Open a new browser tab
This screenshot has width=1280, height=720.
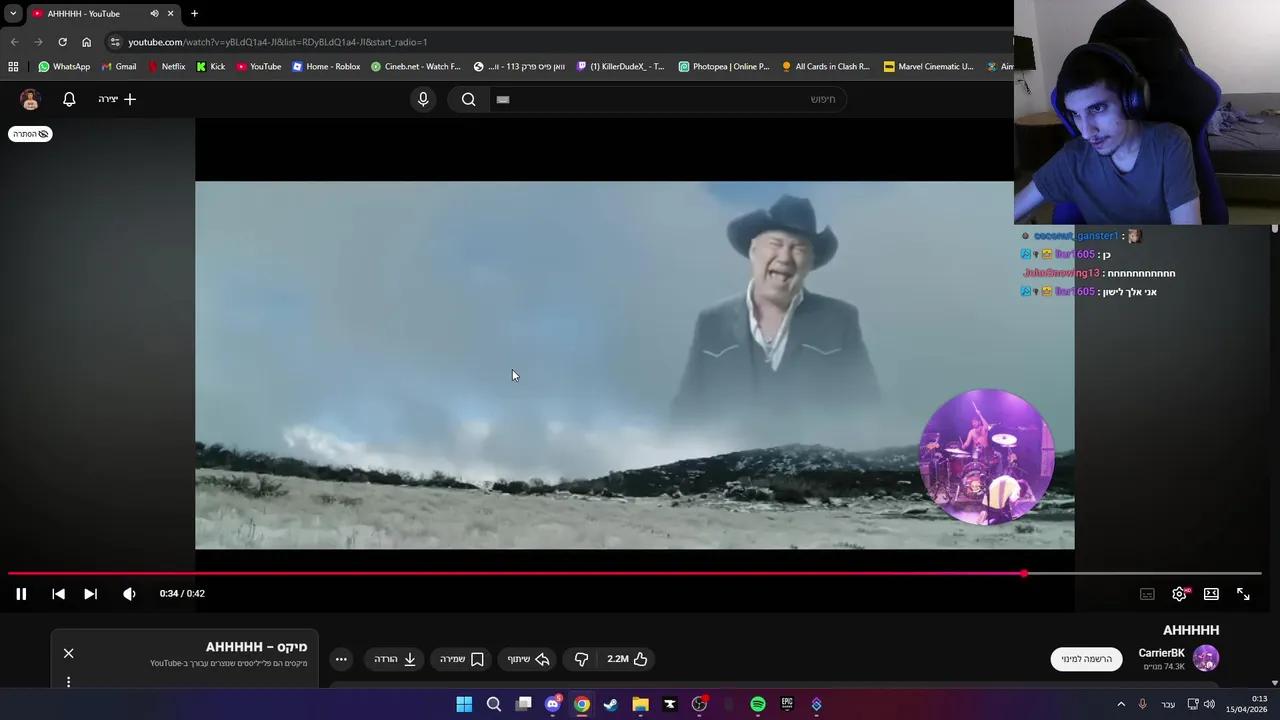(194, 13)
